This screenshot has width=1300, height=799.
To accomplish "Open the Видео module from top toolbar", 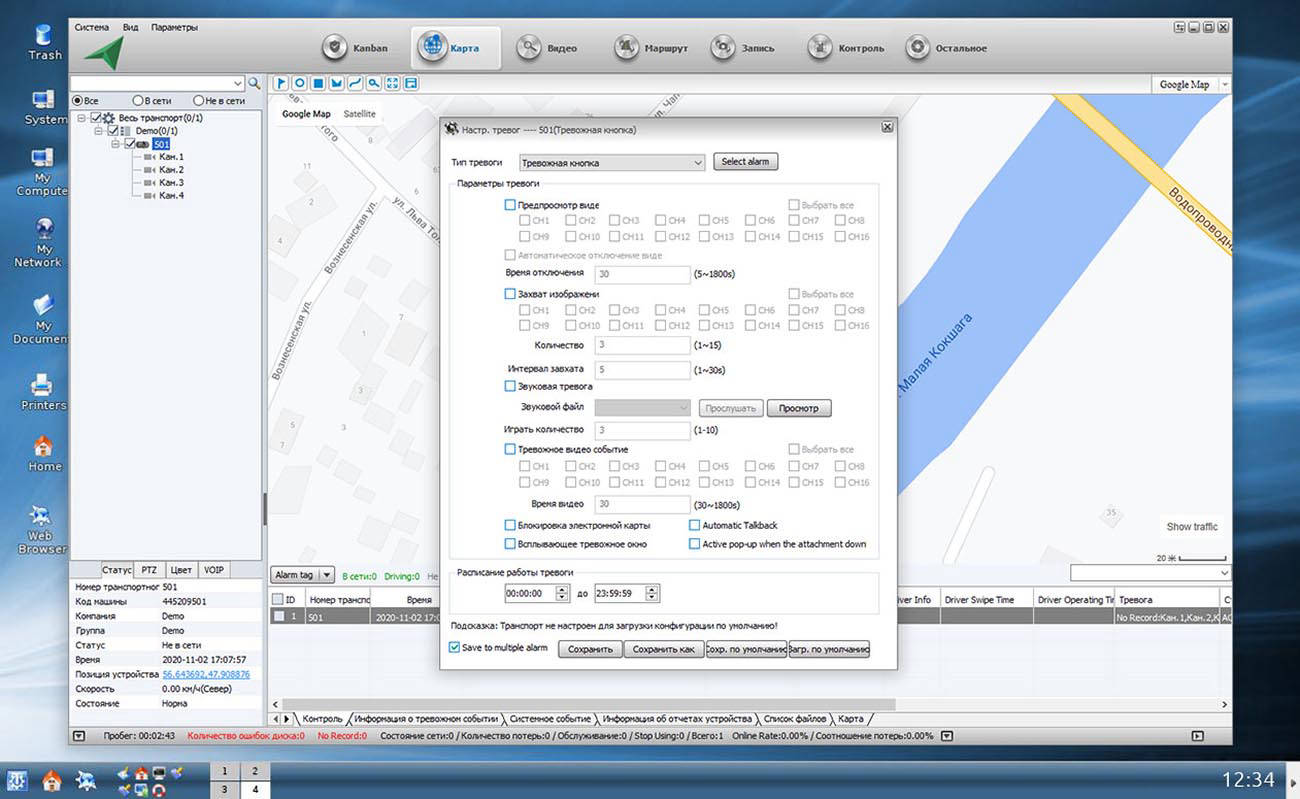I will tap(547, 48).
